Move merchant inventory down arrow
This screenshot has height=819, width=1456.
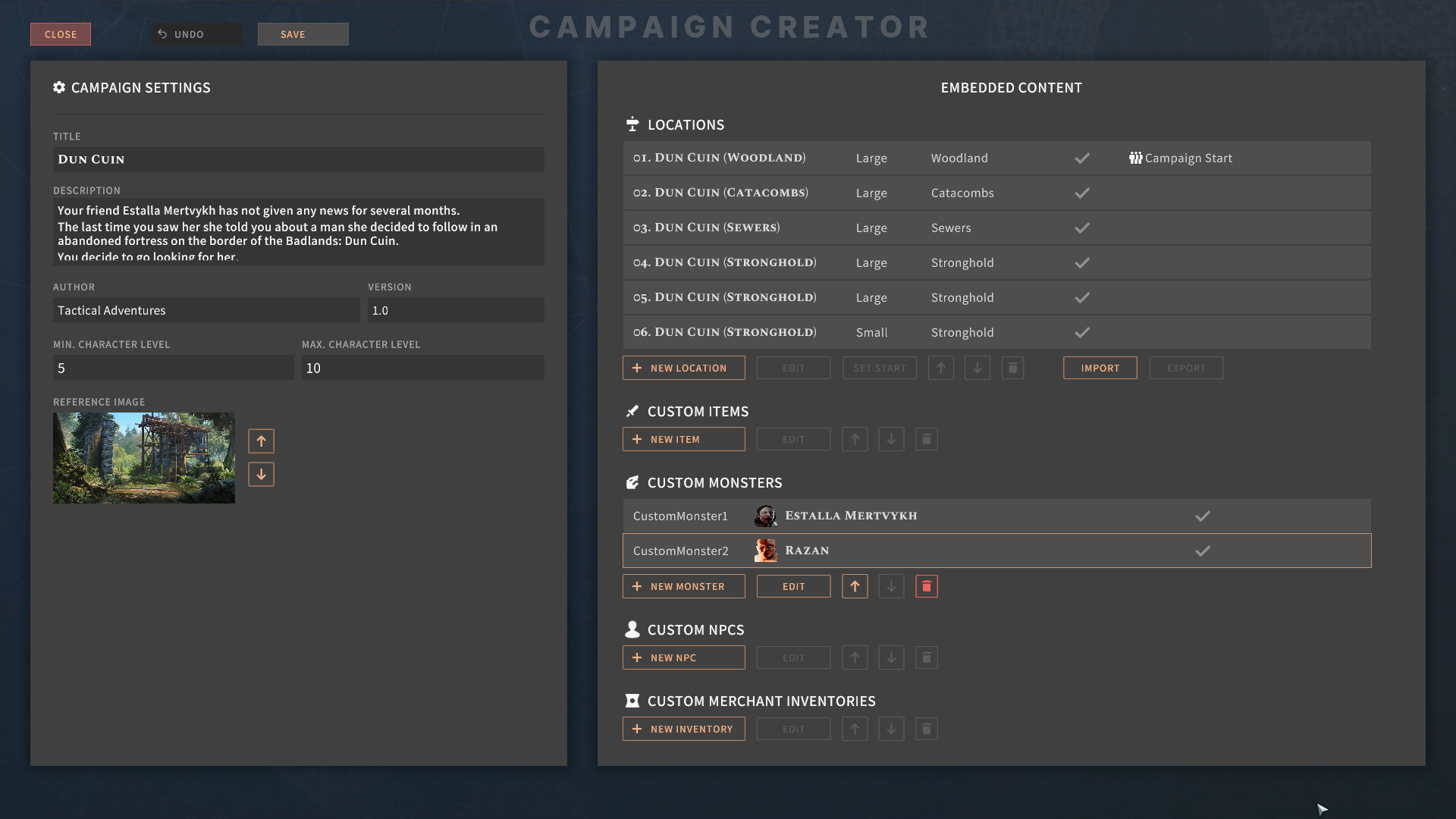[891, 729]
